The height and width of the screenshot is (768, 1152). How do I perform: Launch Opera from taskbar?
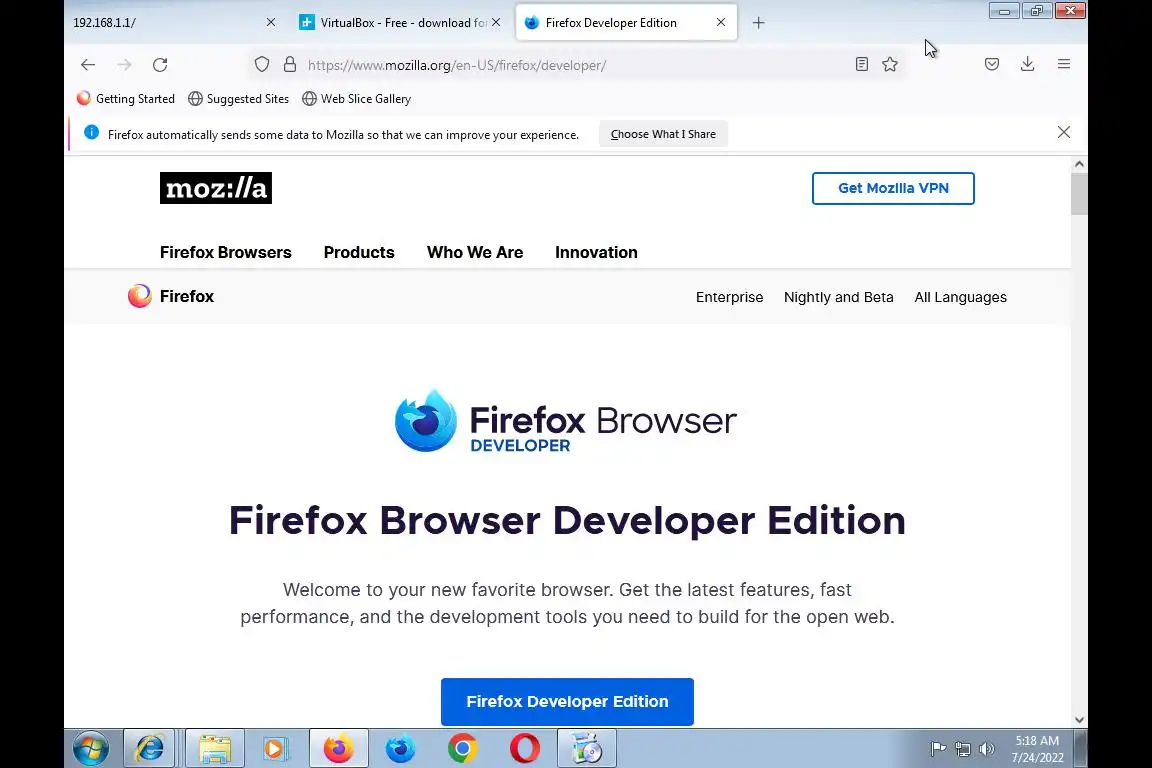[525, 749]
